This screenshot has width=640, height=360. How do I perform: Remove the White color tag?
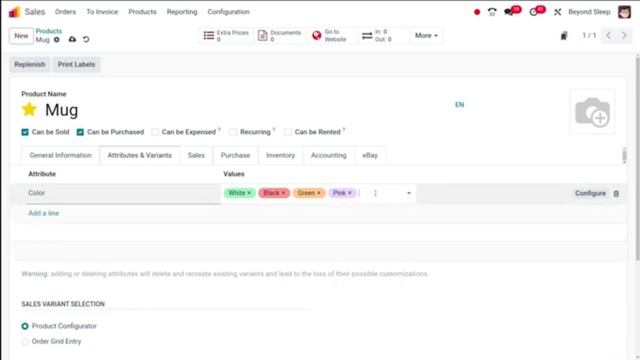(249, 193)
